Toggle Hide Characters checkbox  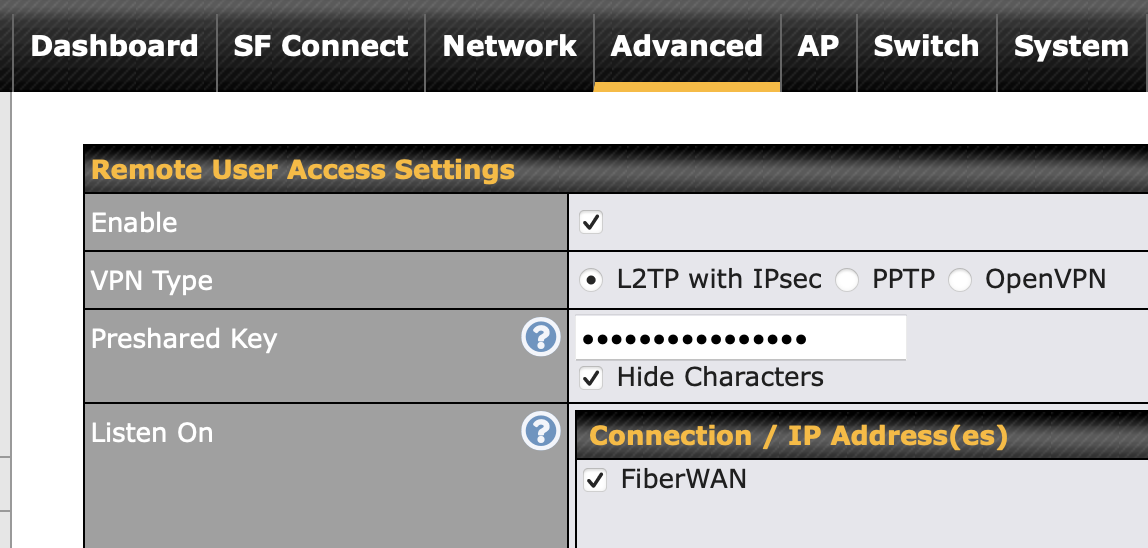[x=591, y=378]
